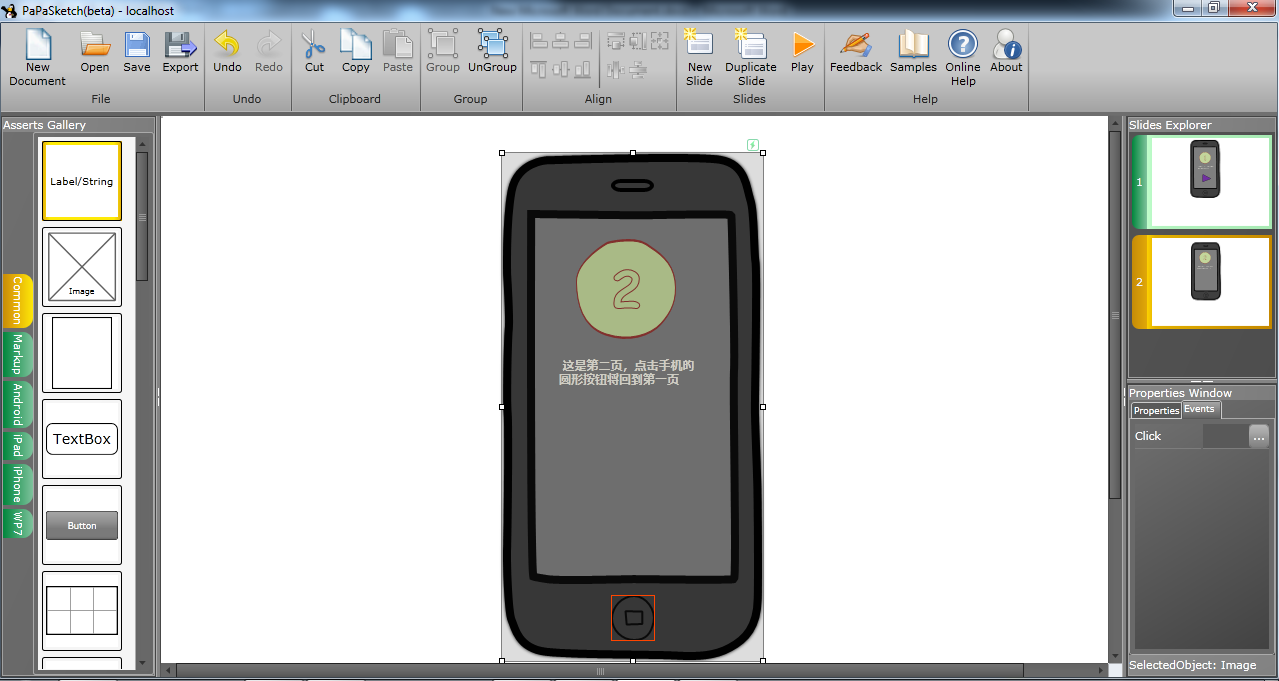
Task: Switch to the Markup gallery tab
Action: 17,355
